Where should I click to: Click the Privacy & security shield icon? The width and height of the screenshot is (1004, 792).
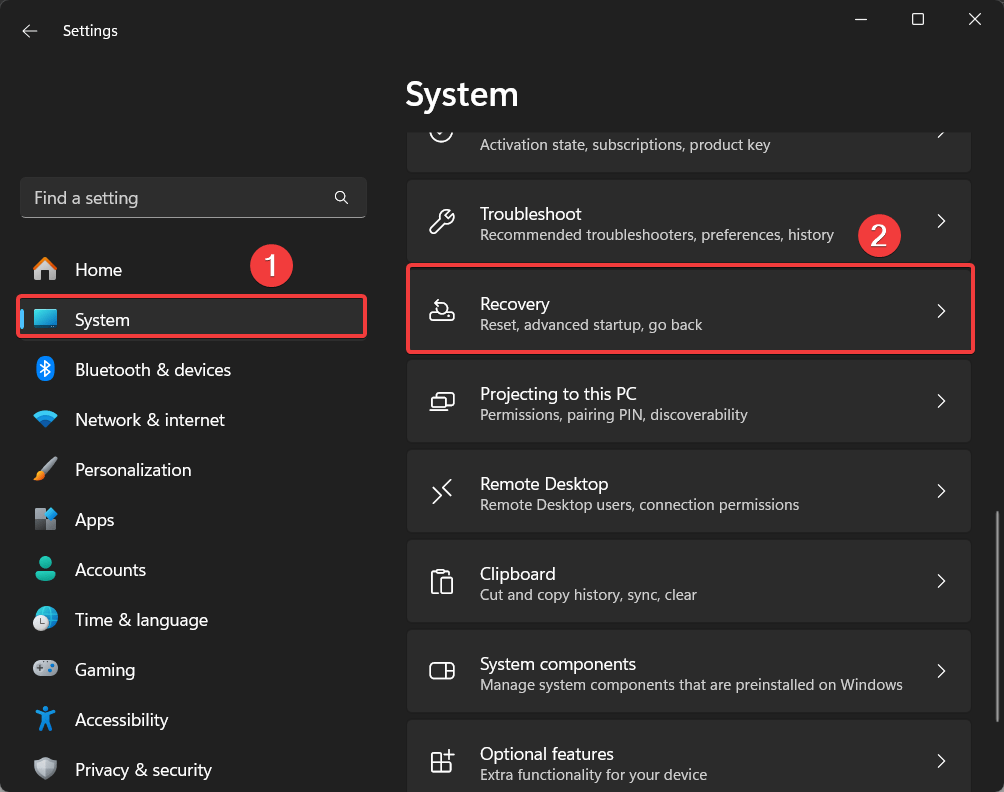point(45,768)
